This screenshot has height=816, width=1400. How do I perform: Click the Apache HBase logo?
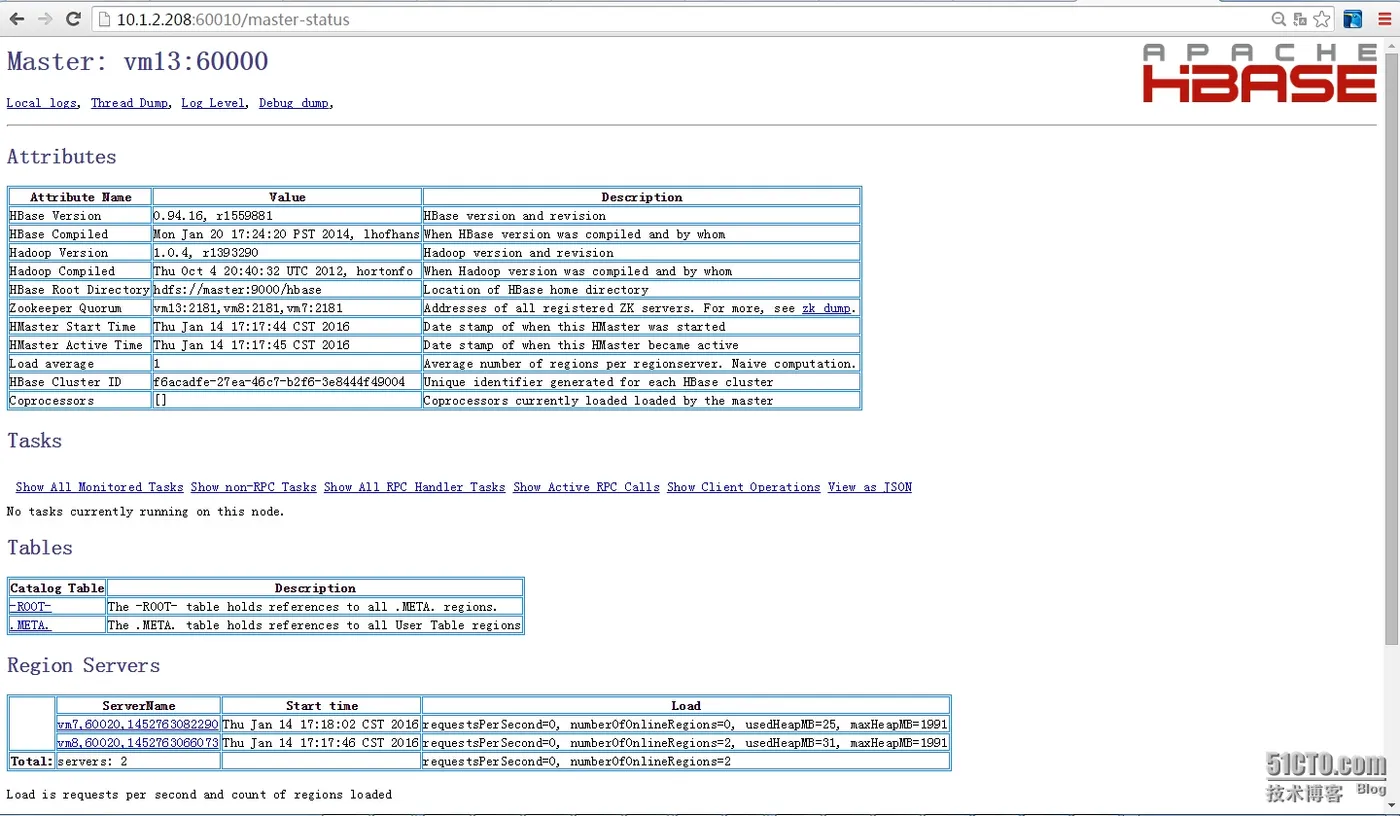coord(1260,73)
